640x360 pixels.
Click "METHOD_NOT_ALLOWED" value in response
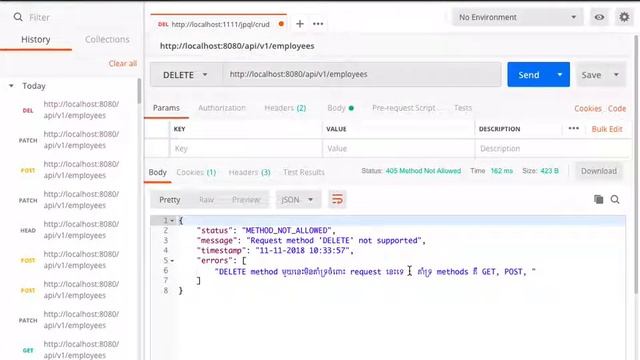tap(286, 230)
